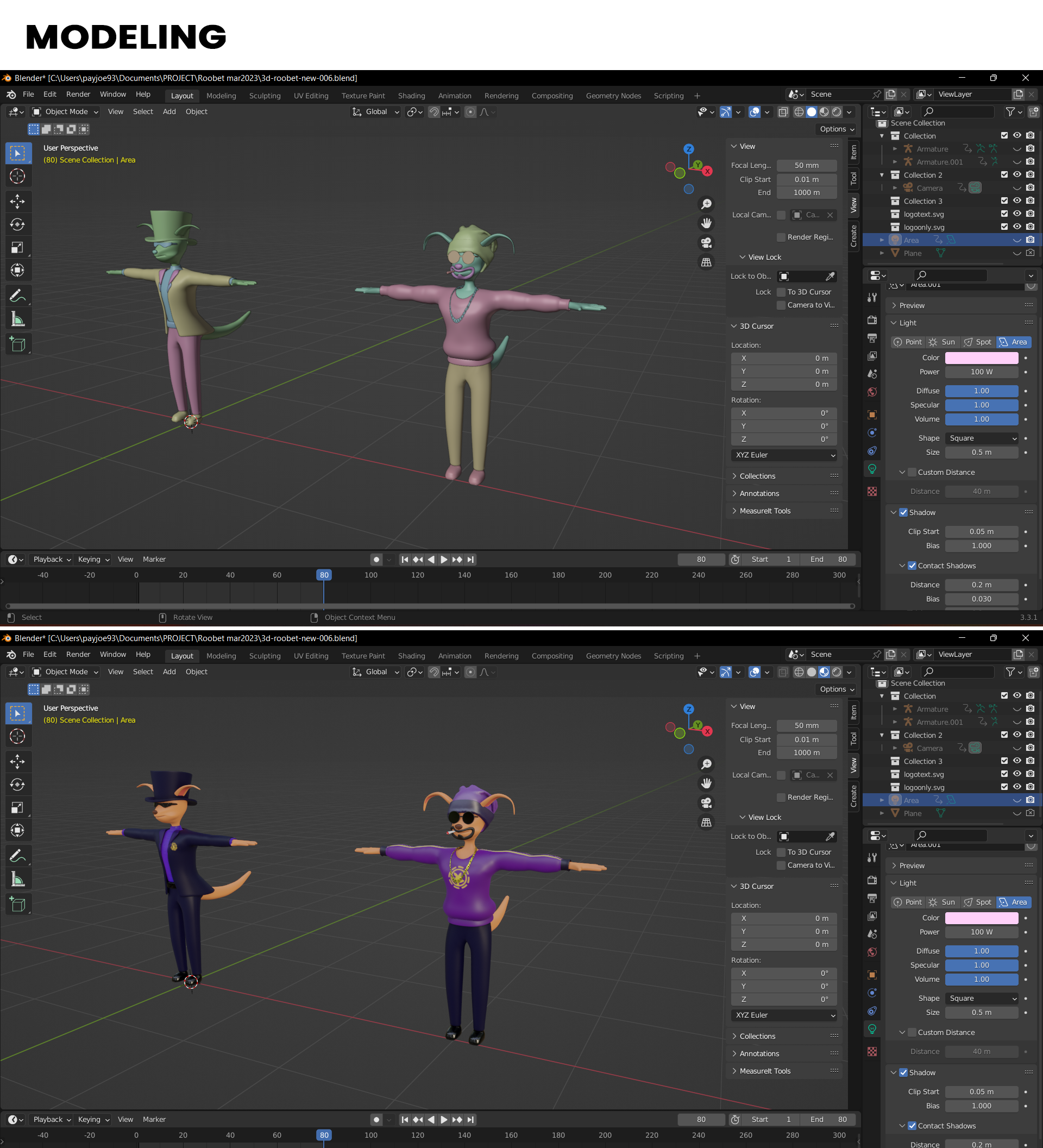
Task: Toggle Shadow checkbox in top window
Action: coord(903,512)
